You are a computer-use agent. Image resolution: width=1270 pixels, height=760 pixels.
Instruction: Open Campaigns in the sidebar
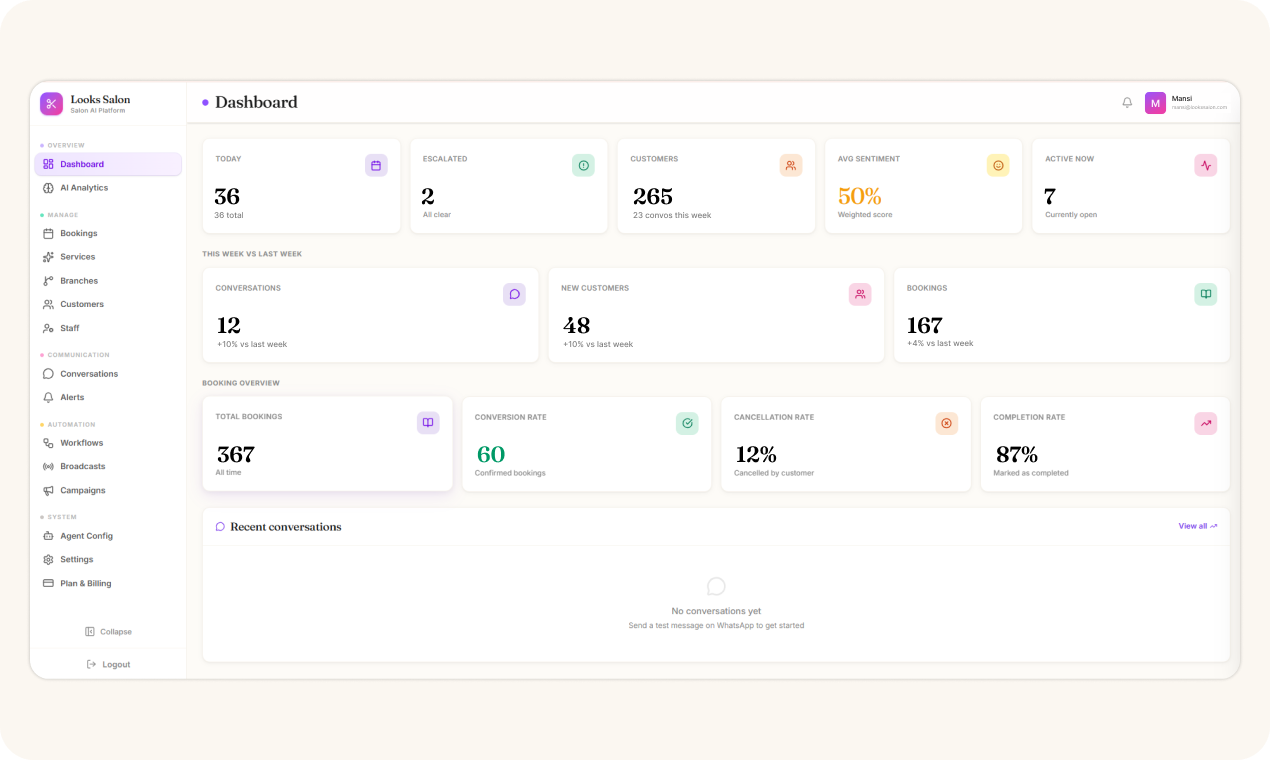click(x=108, y=490)
